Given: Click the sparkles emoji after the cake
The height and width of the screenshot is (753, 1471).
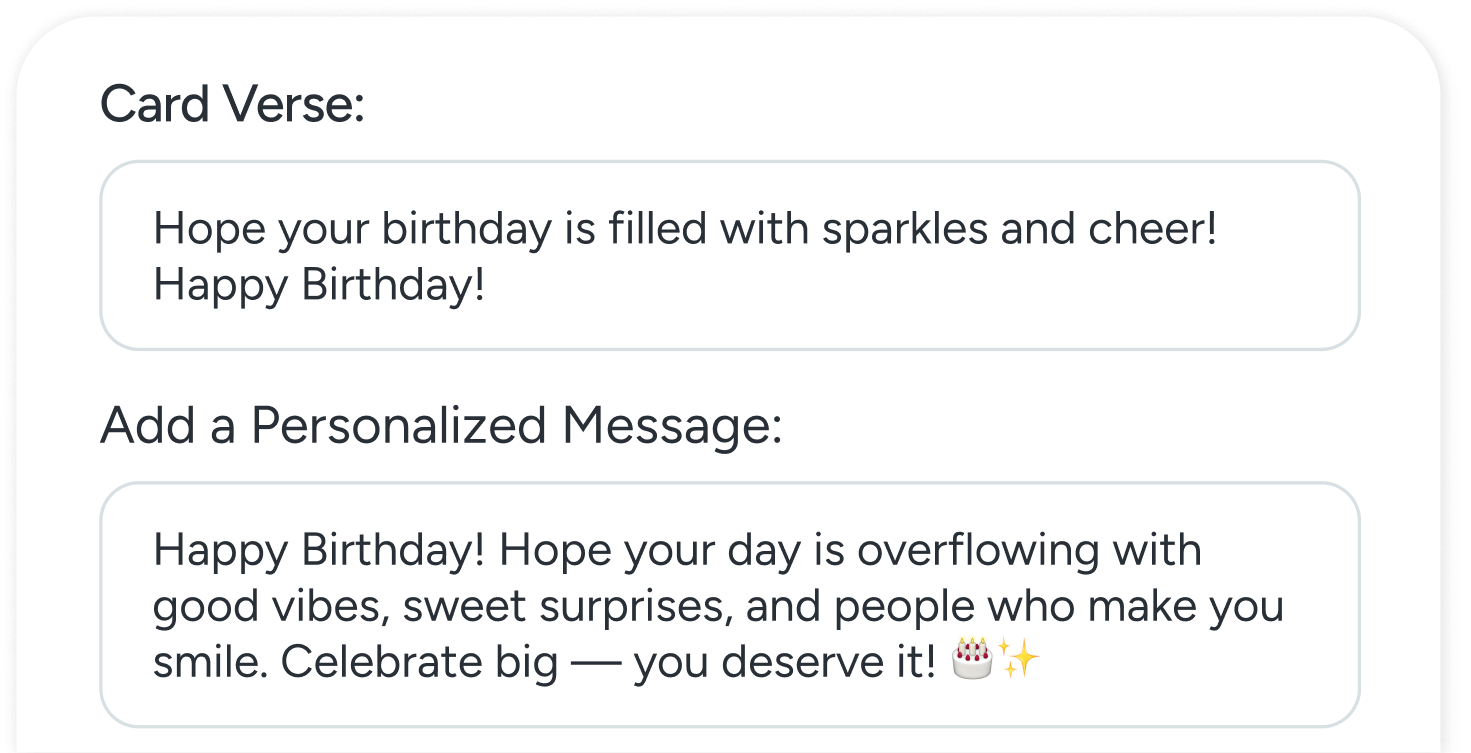Looking at the screenshot, I should click(x=1020, y=661).
